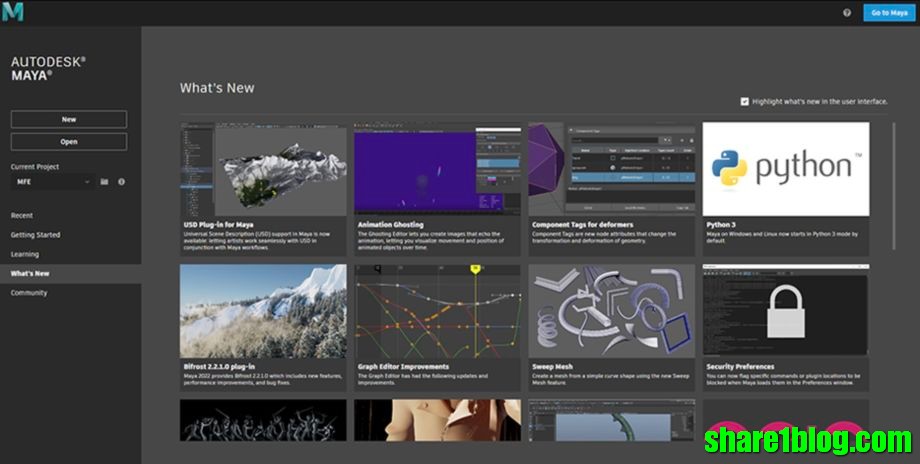Image resolution: width=920 pixels, height=464 pixels.
Task: Click the Sweep Mesh title text
Action: click(x=552, y=367)
